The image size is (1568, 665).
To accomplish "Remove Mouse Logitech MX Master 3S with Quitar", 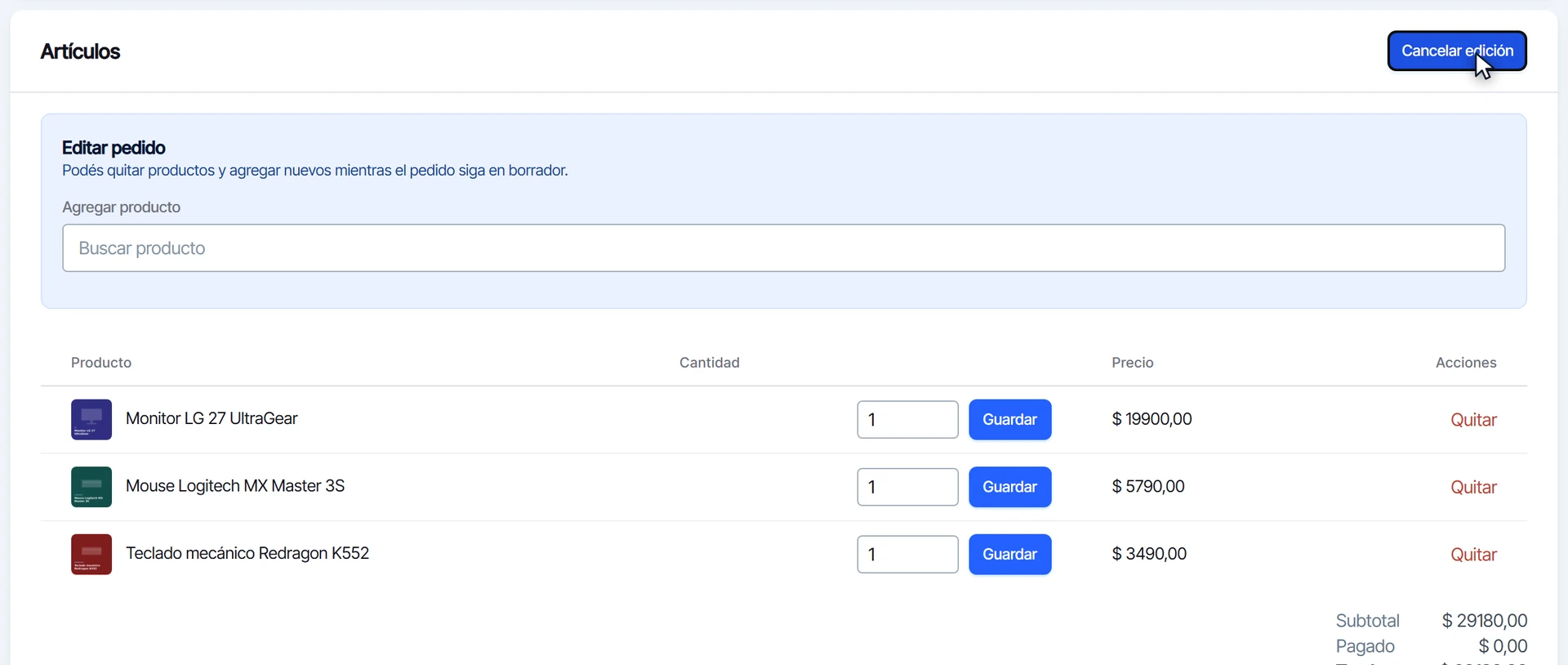I will coord(1473,487).
